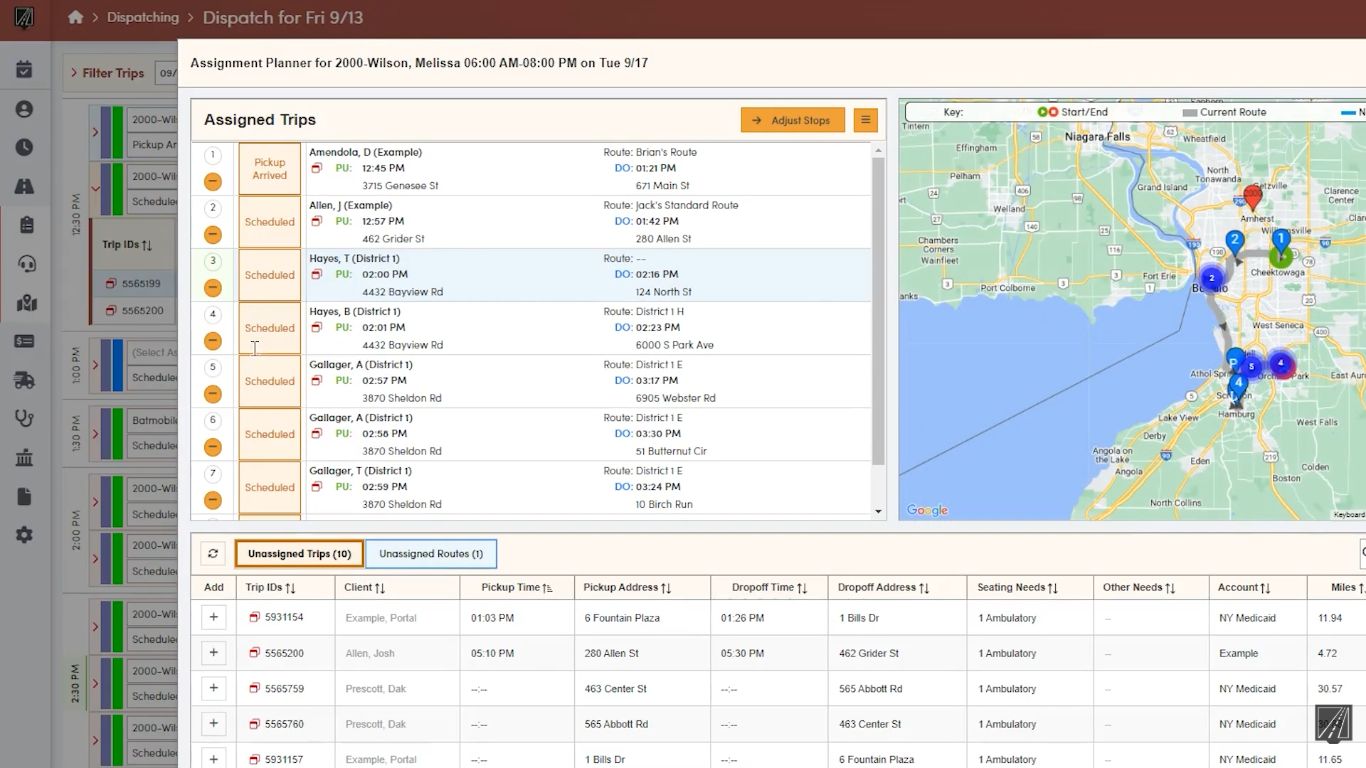Sort table by Client column
This screenshot has width=1366, height=768.
click(365, 588)
